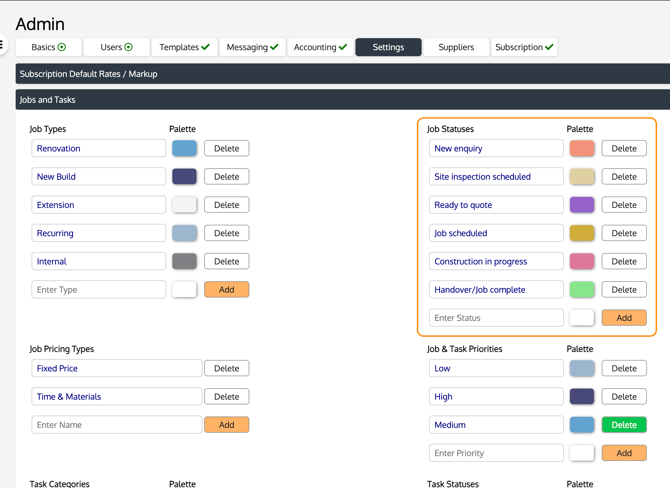The width and height of the screenshot is (670, 488).
Task: Click the Ready to quote purple swatch
Action: pyautogui.click(x=582, y=204)
